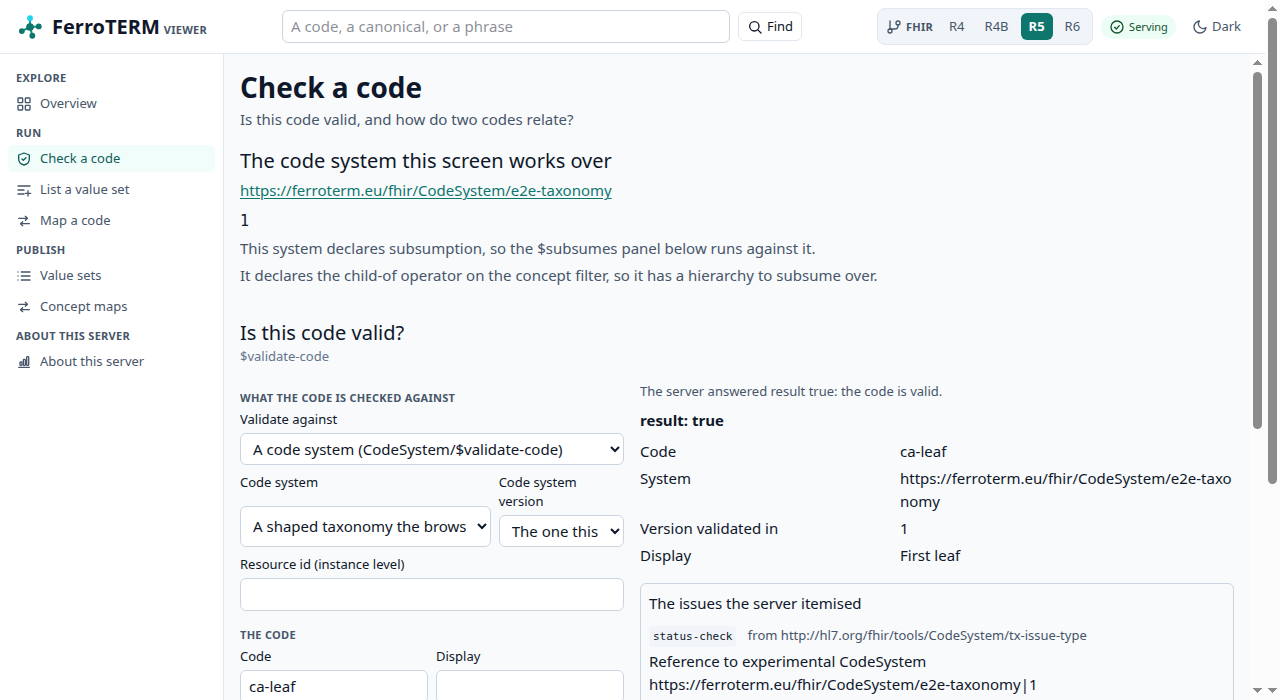Image resolution: width=1280 pixels, height=700 pixels.
Task: Focus the Code field containing ca-leaf
Action: (x=334, y=686)
